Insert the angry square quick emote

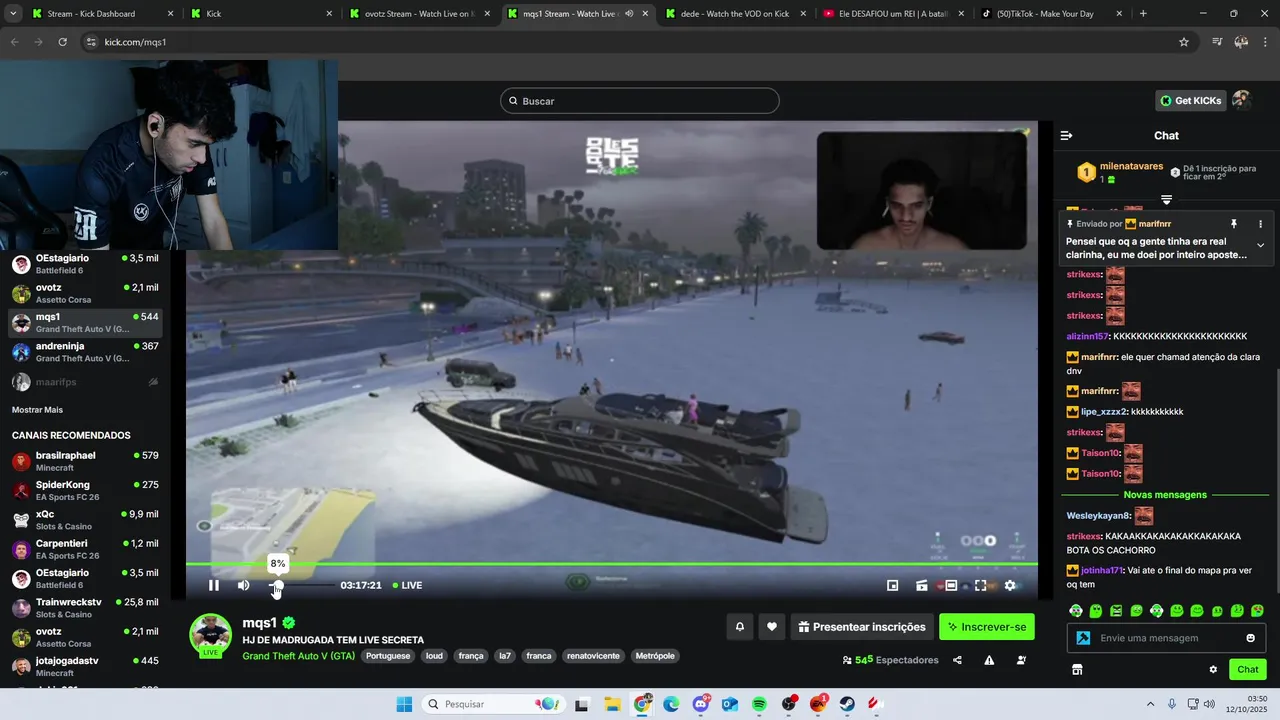click(x=1116, y=611)
